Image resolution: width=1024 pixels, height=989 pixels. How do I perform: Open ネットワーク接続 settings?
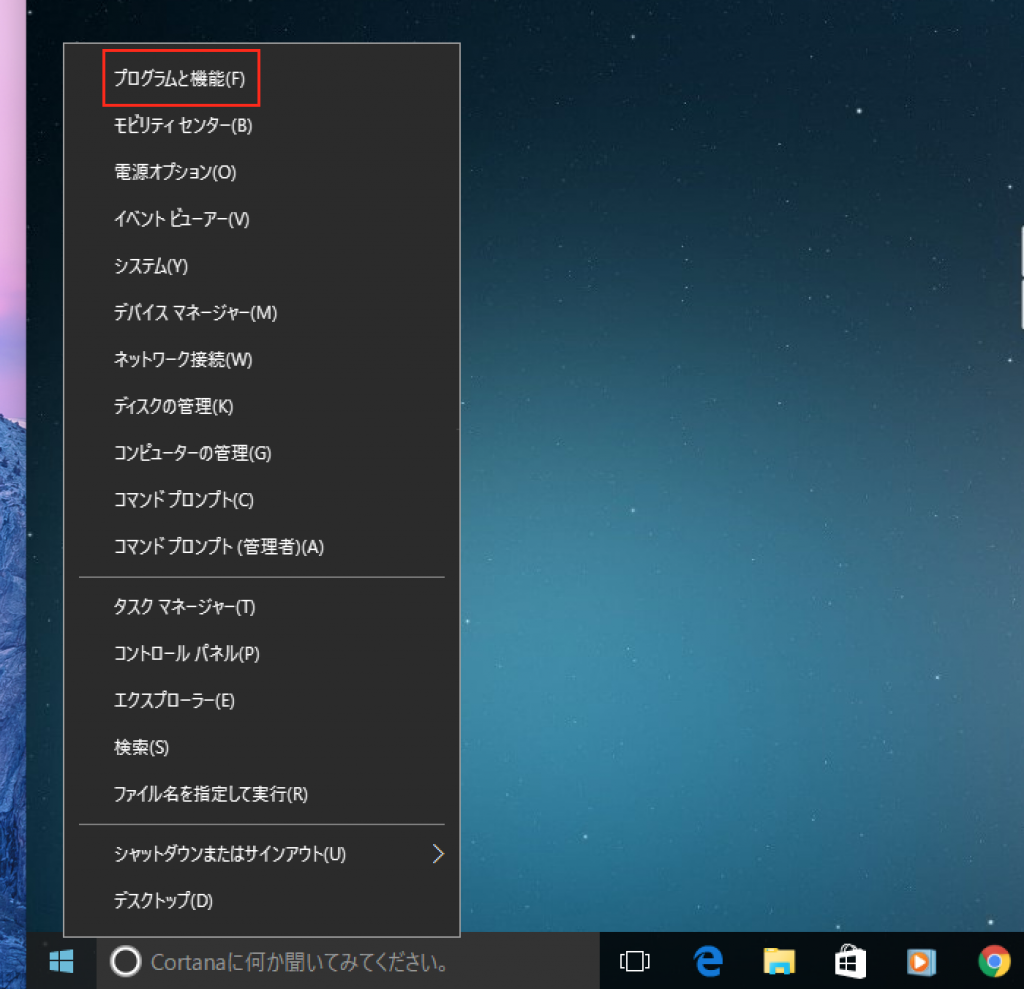click(182, 360)
